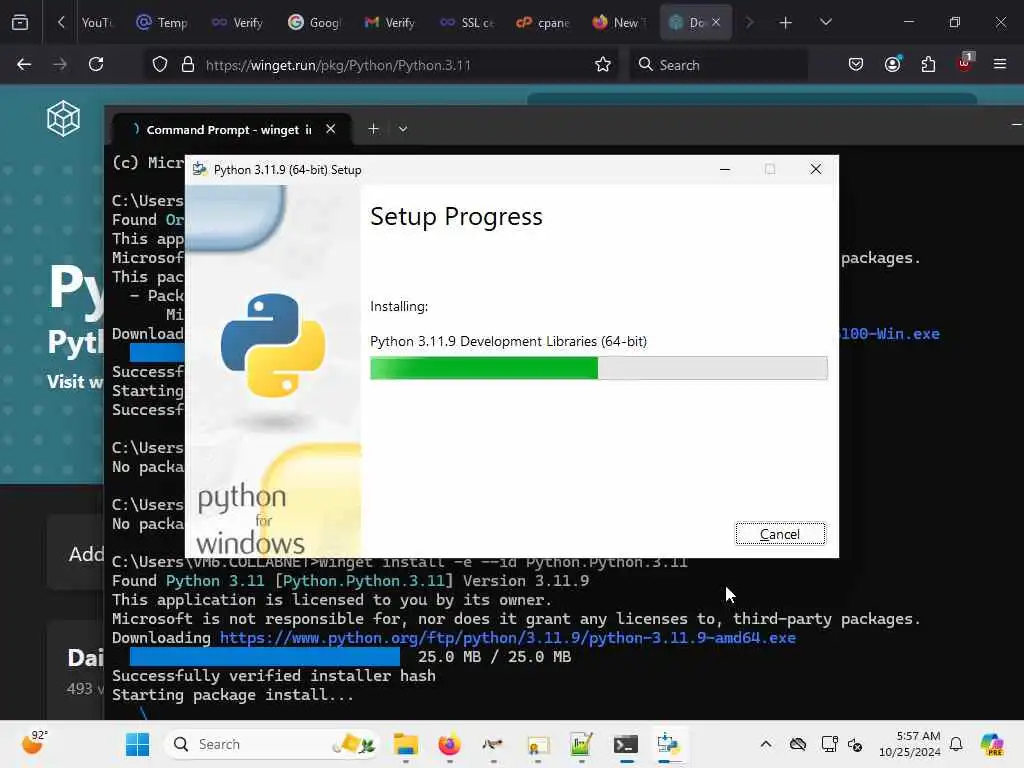Image resolution: width=1024 pixels, height=768 pixels.
Task: Click the winget download progress bar in the terminal
Action: pyautogui.click(x=264, y=656)
